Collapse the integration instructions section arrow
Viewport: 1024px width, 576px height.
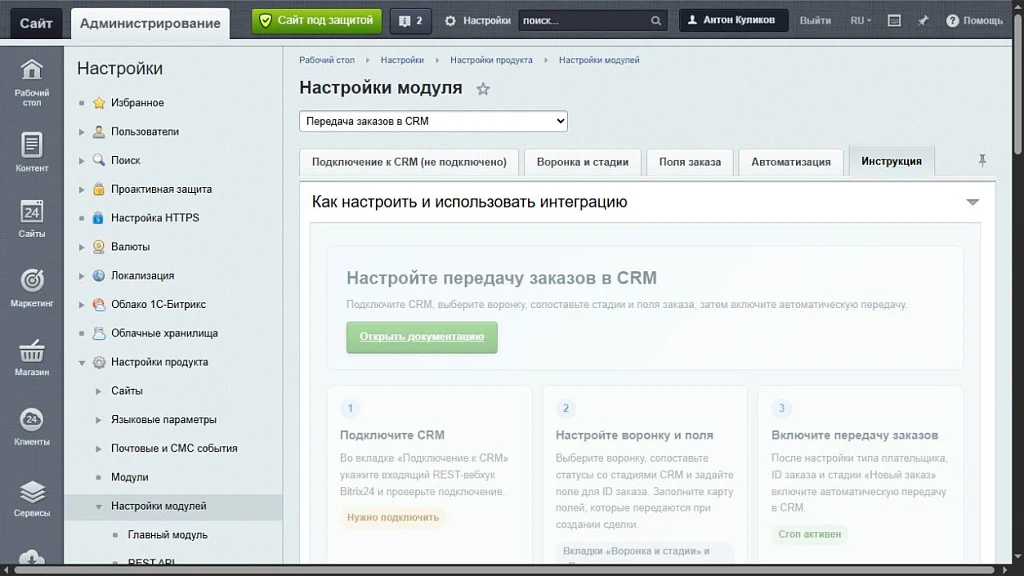pyautogui.click(x=972, y=202)
